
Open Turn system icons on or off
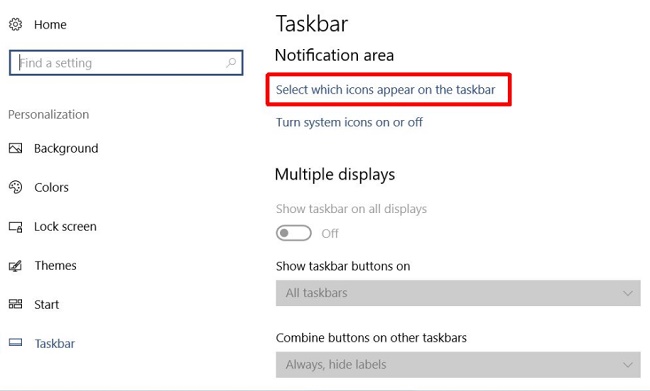click(x=349, y=122)
